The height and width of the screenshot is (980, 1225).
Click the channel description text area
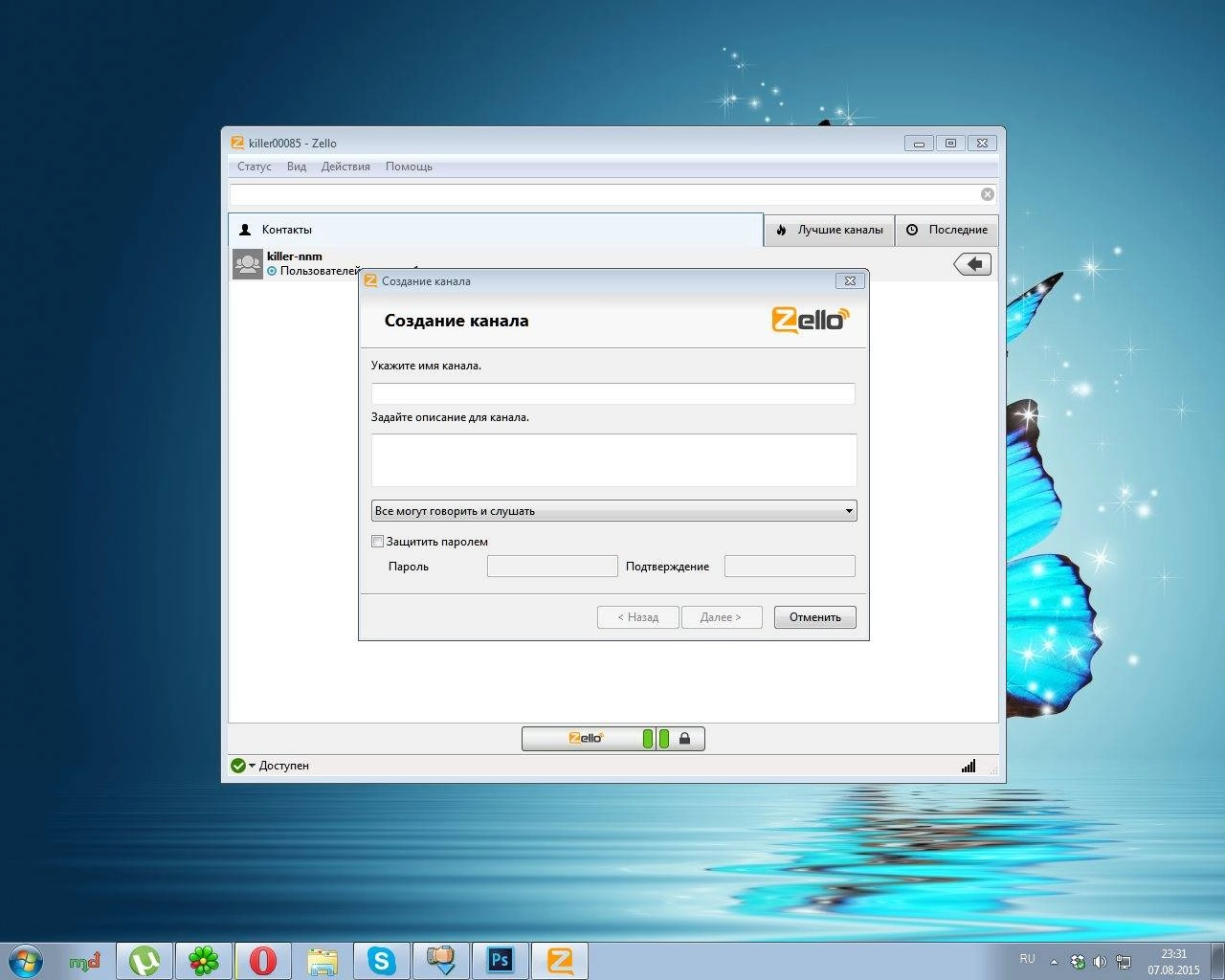pos(613,460)
